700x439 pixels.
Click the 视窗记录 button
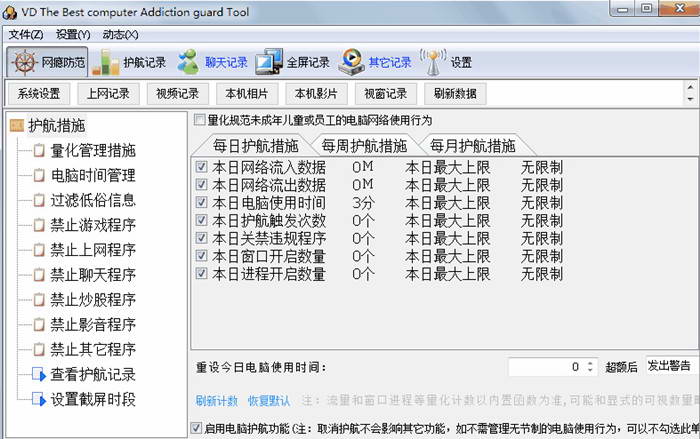[386, 94]
